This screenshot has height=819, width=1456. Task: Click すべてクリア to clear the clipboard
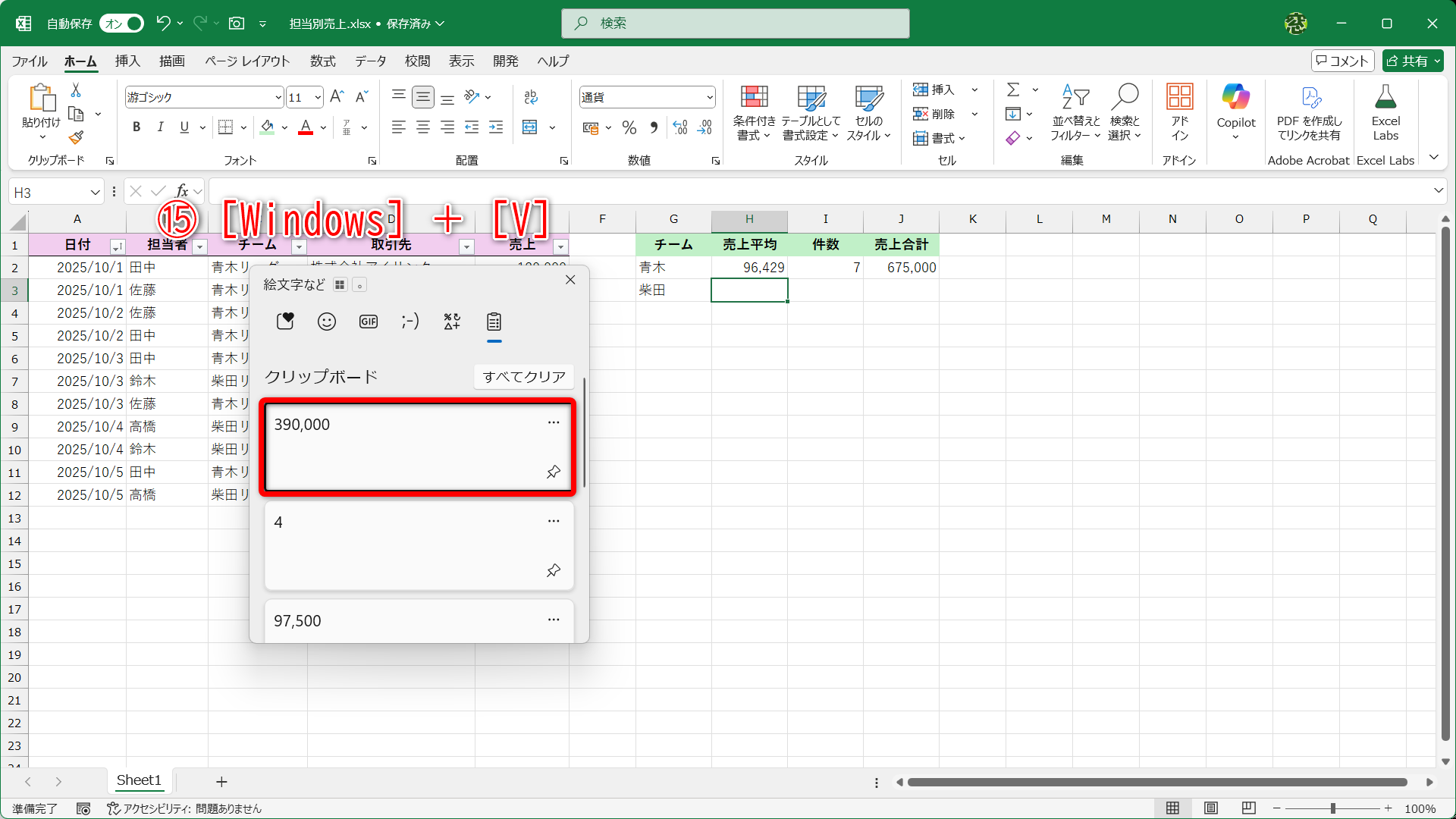[523, 376]
